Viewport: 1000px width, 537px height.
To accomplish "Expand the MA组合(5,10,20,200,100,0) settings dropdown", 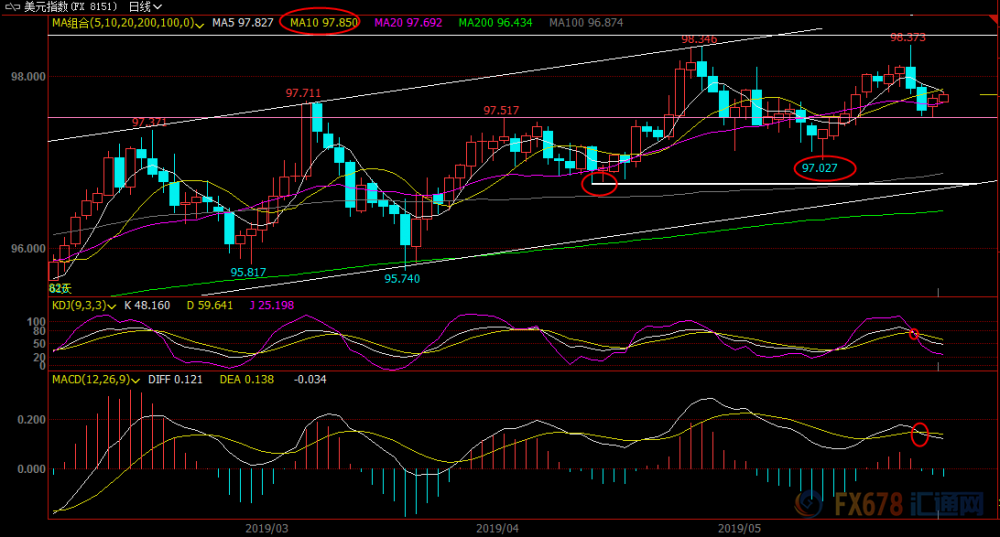I will click(200, 24).
